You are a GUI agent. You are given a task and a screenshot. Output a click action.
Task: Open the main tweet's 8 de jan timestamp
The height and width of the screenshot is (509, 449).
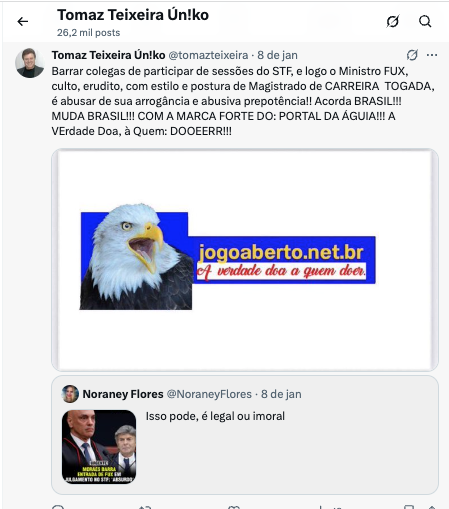click(x=277, y=55)
